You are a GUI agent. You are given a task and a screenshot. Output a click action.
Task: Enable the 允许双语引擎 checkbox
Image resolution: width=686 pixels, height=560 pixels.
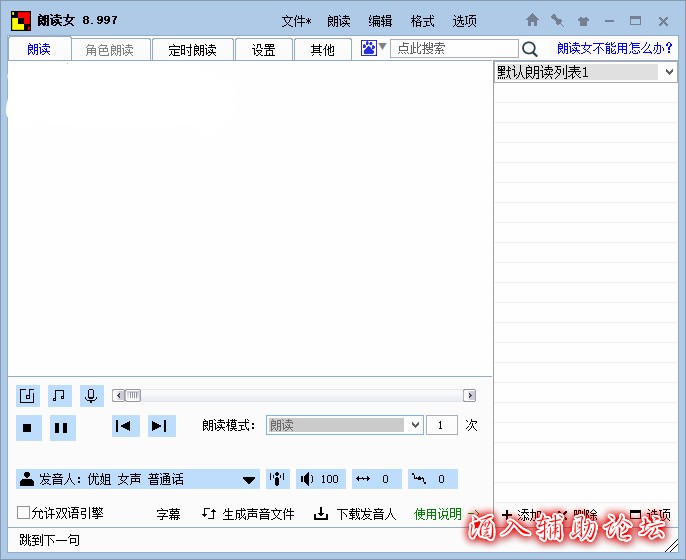tap(24, 513)
